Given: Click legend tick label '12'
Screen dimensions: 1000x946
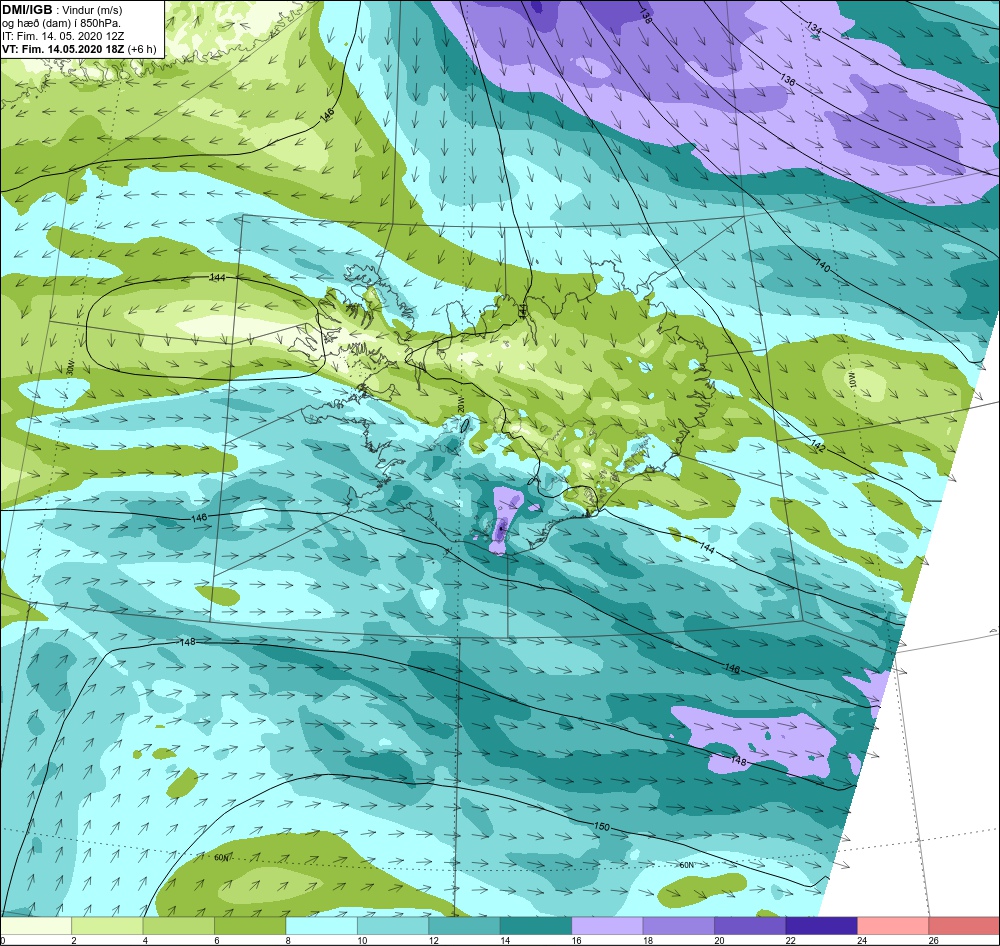Looking at the screenshot, I should [x=434, y=940].
